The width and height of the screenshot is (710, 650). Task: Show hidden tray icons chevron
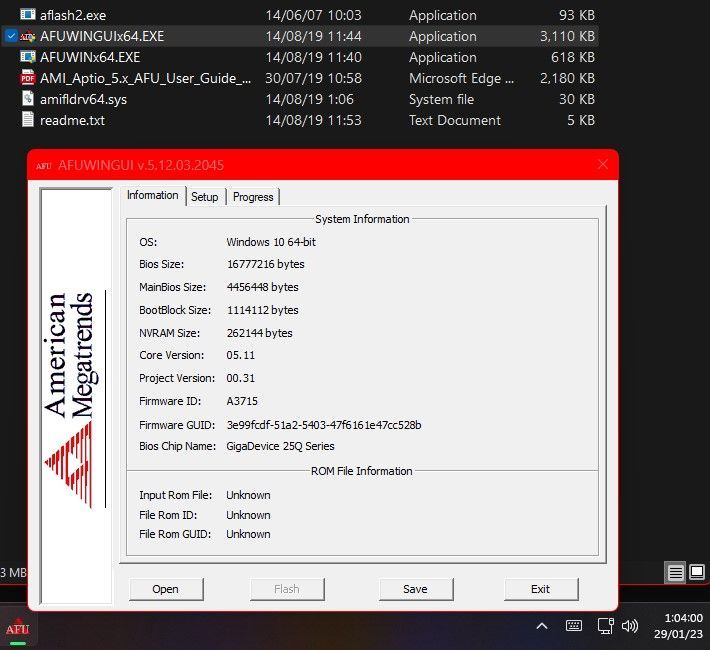[x=542, y=626]
